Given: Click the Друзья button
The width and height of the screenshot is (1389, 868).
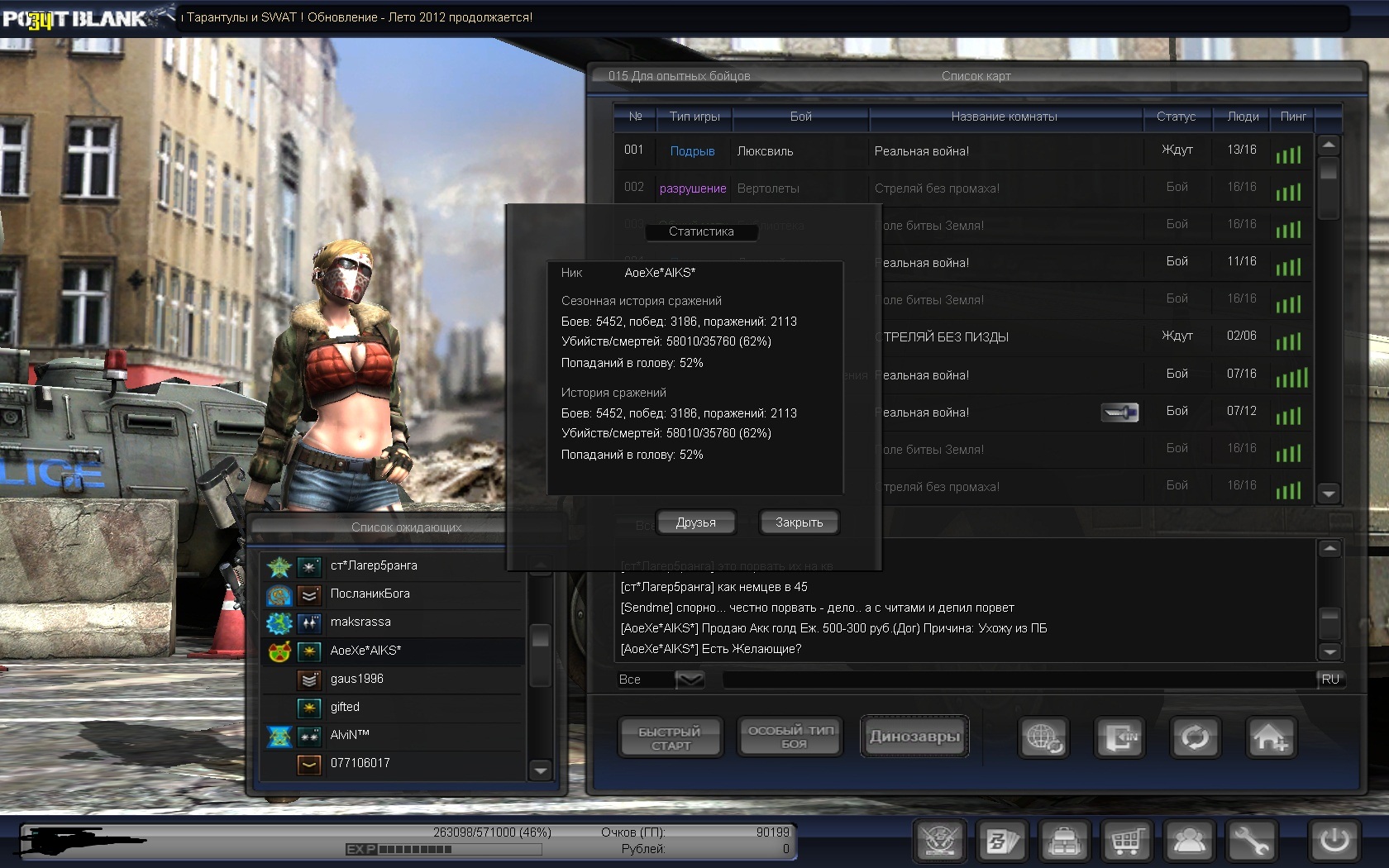Looking at the screenshot, I should [x=695, y=522].
